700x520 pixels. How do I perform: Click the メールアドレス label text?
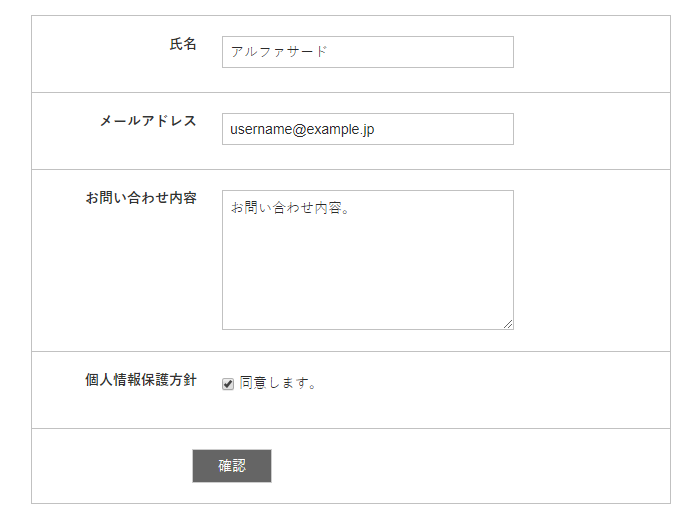pos(148,121)
